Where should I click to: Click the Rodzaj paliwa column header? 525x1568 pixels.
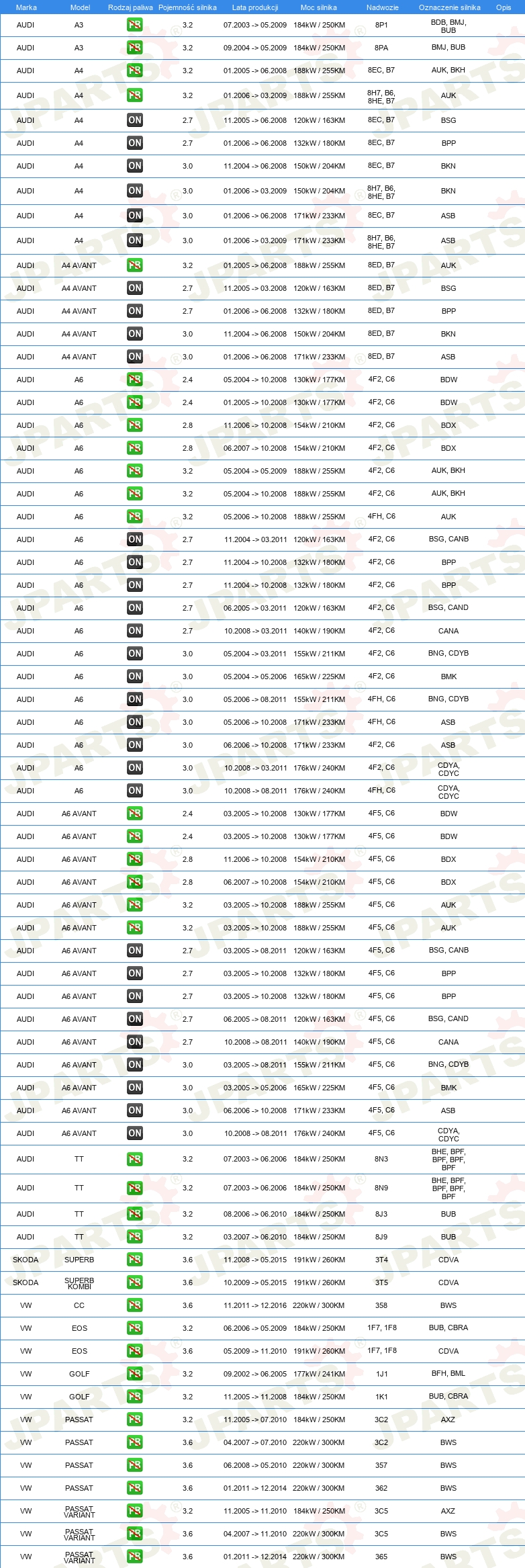[x=130, y=7]
